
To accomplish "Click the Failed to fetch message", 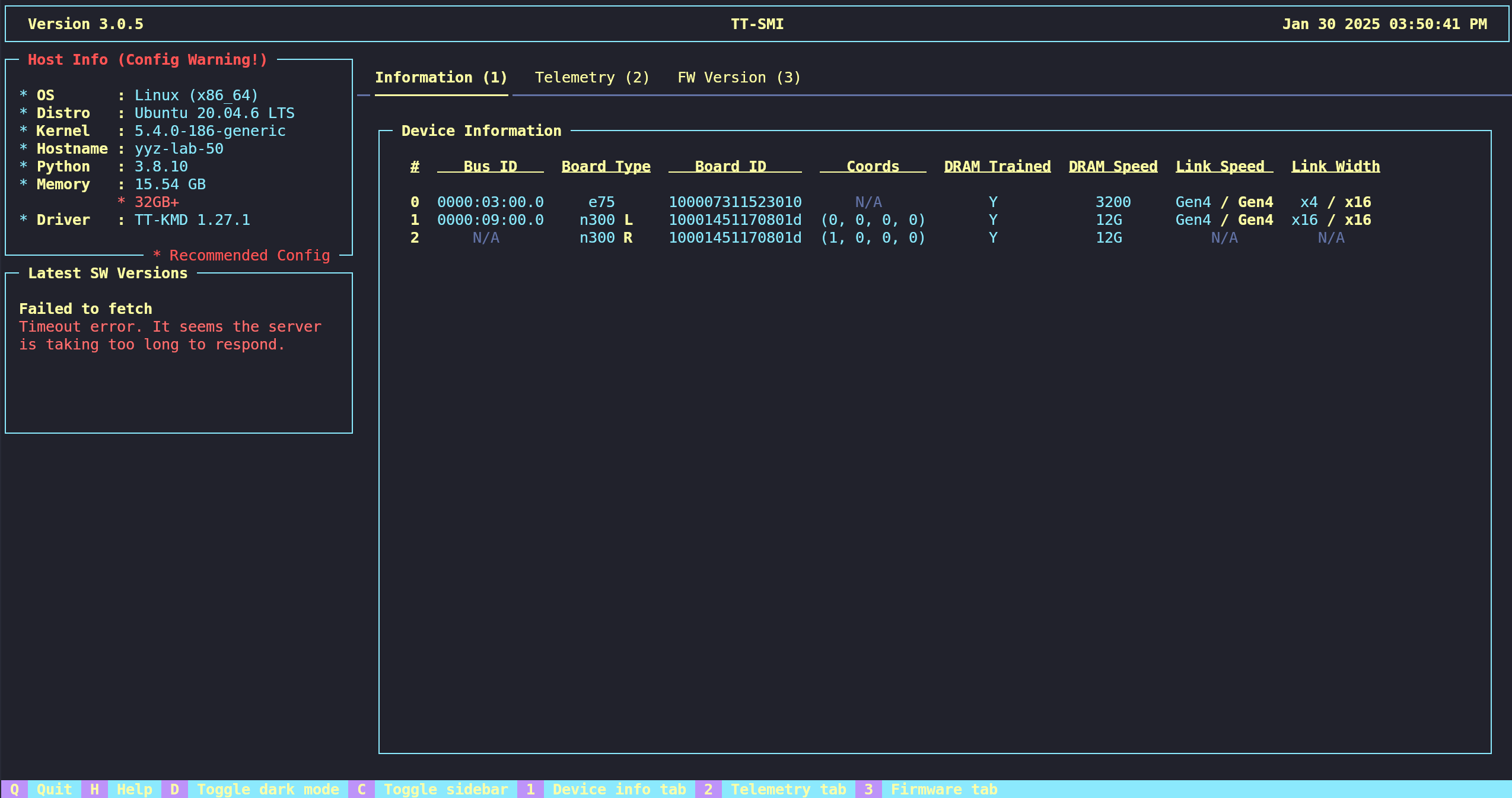I will coord(85,309).
